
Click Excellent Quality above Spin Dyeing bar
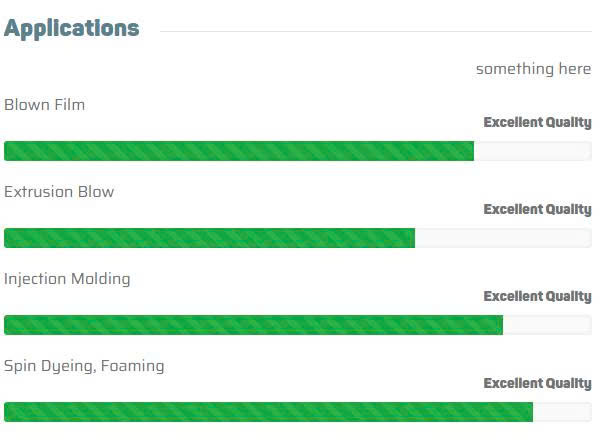click(537, 384)
